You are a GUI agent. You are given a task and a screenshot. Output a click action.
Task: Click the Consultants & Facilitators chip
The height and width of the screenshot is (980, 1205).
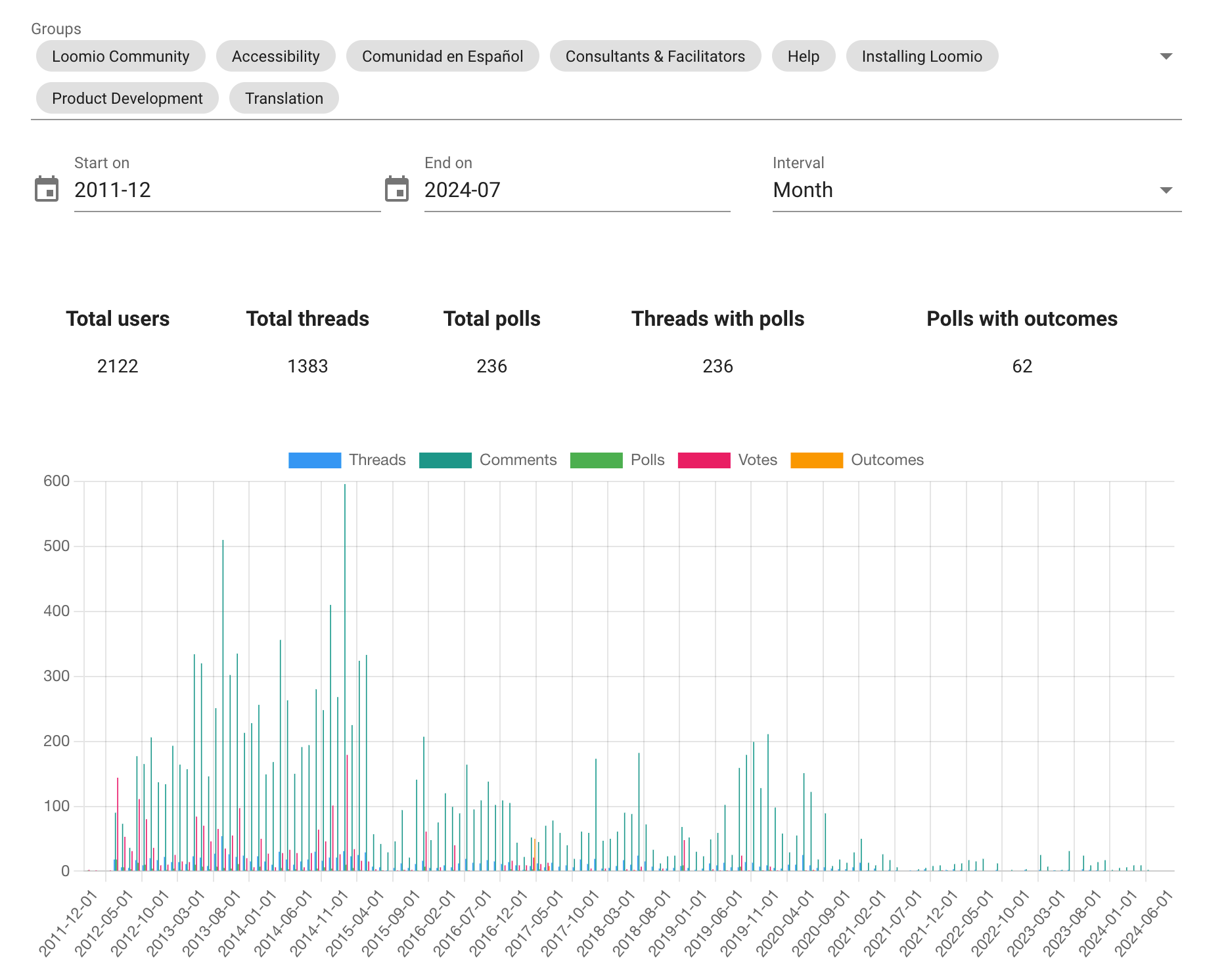(656, 56)
